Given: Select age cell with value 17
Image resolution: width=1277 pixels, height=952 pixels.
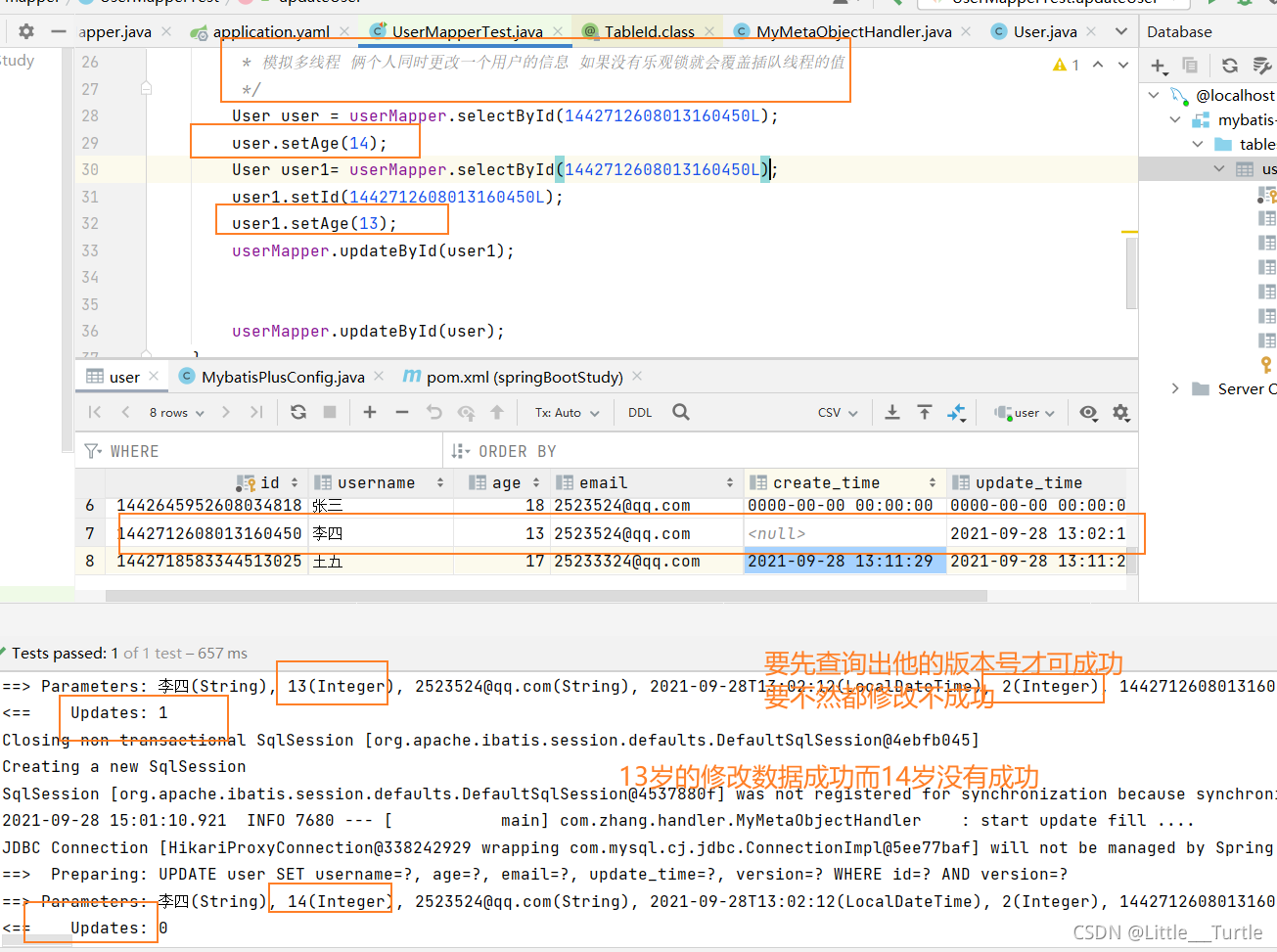Looking at the screenshot, I should [501, 561].
